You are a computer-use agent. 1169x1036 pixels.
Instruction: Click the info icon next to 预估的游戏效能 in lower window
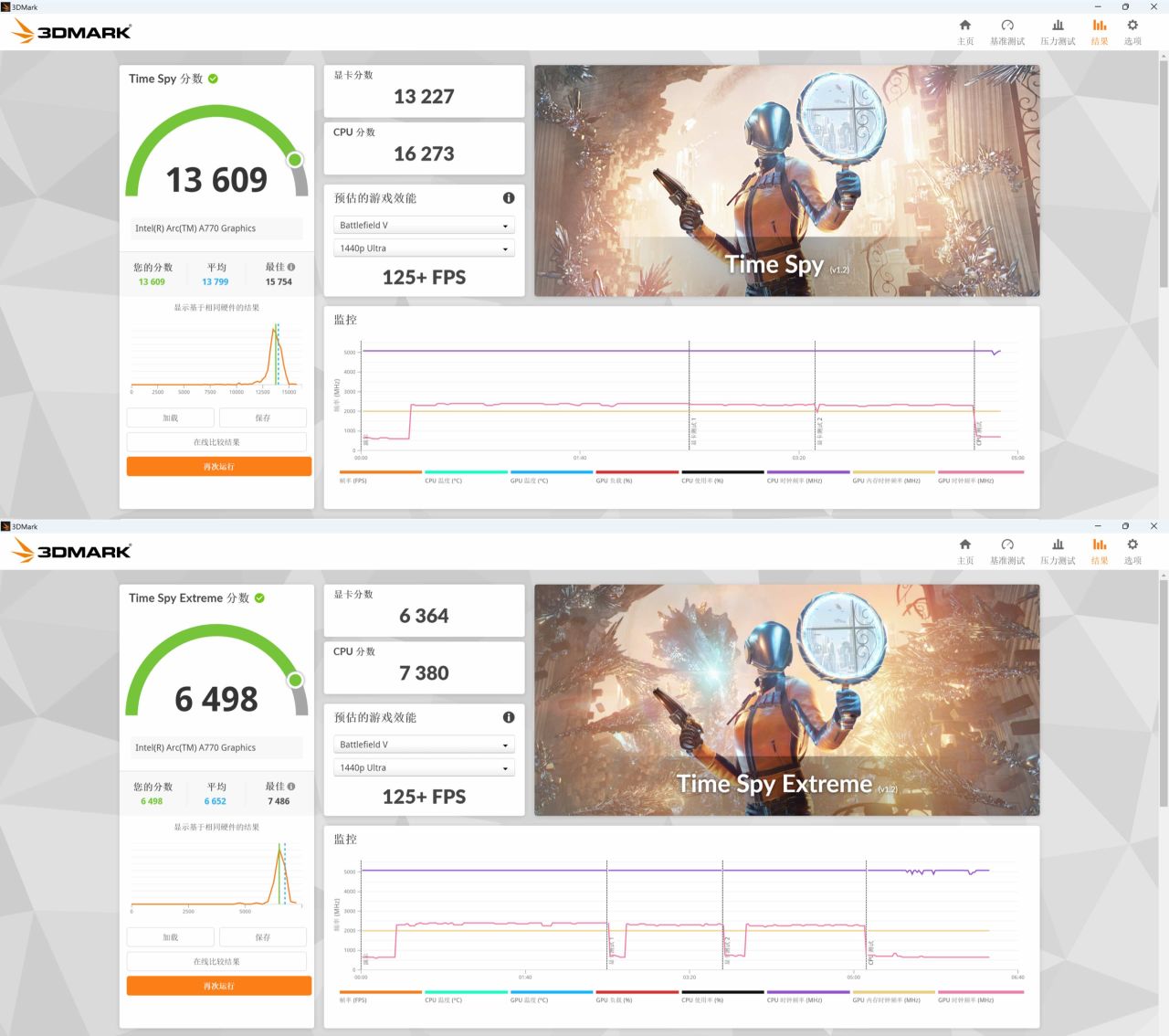[509, 718]
